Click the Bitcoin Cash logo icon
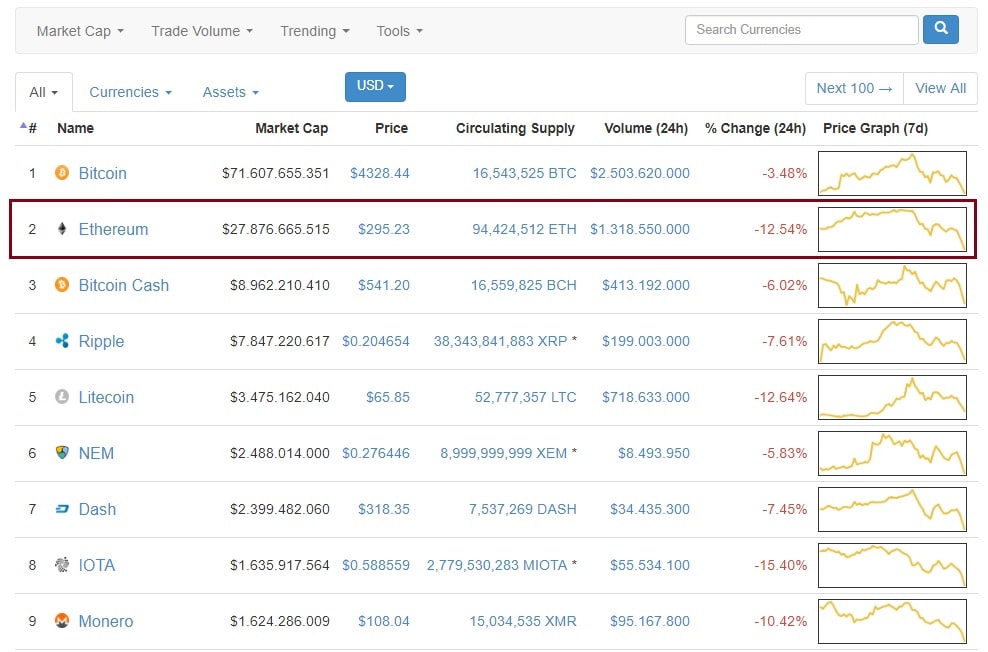This screenshot has height=652, width=988. 62,285
